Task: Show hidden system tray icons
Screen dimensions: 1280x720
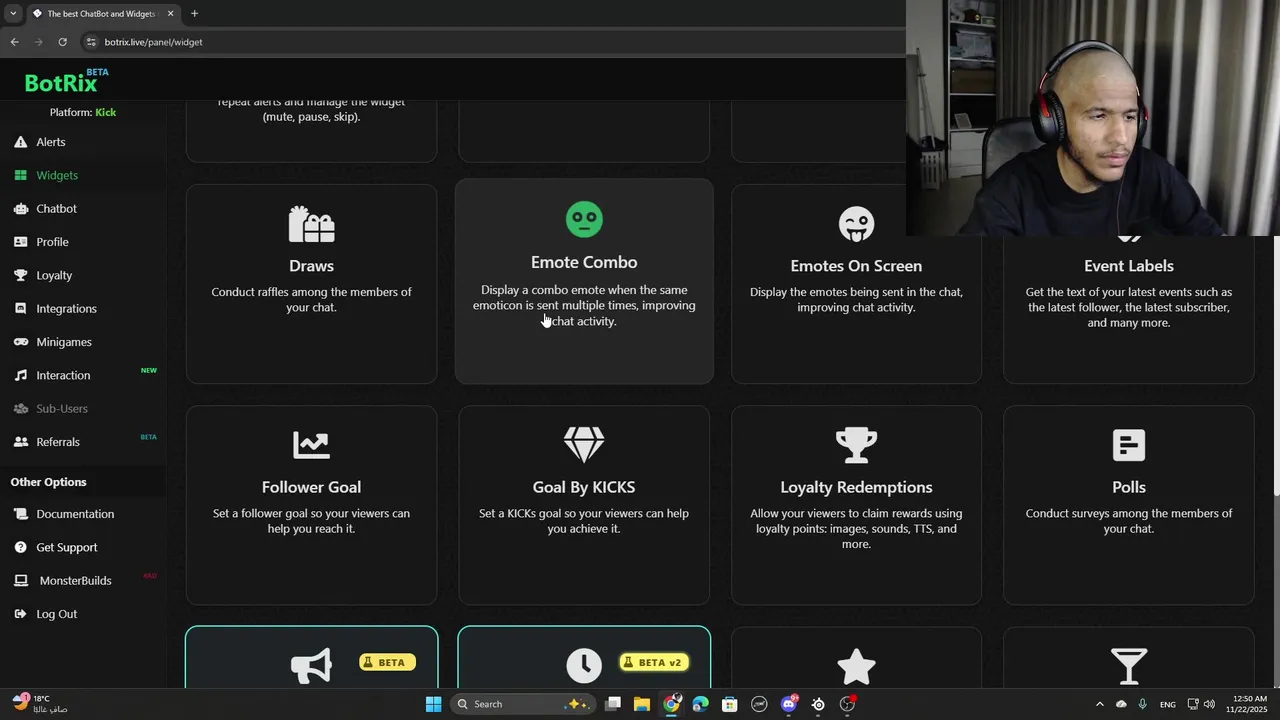Action: [x=1100, y=704]
